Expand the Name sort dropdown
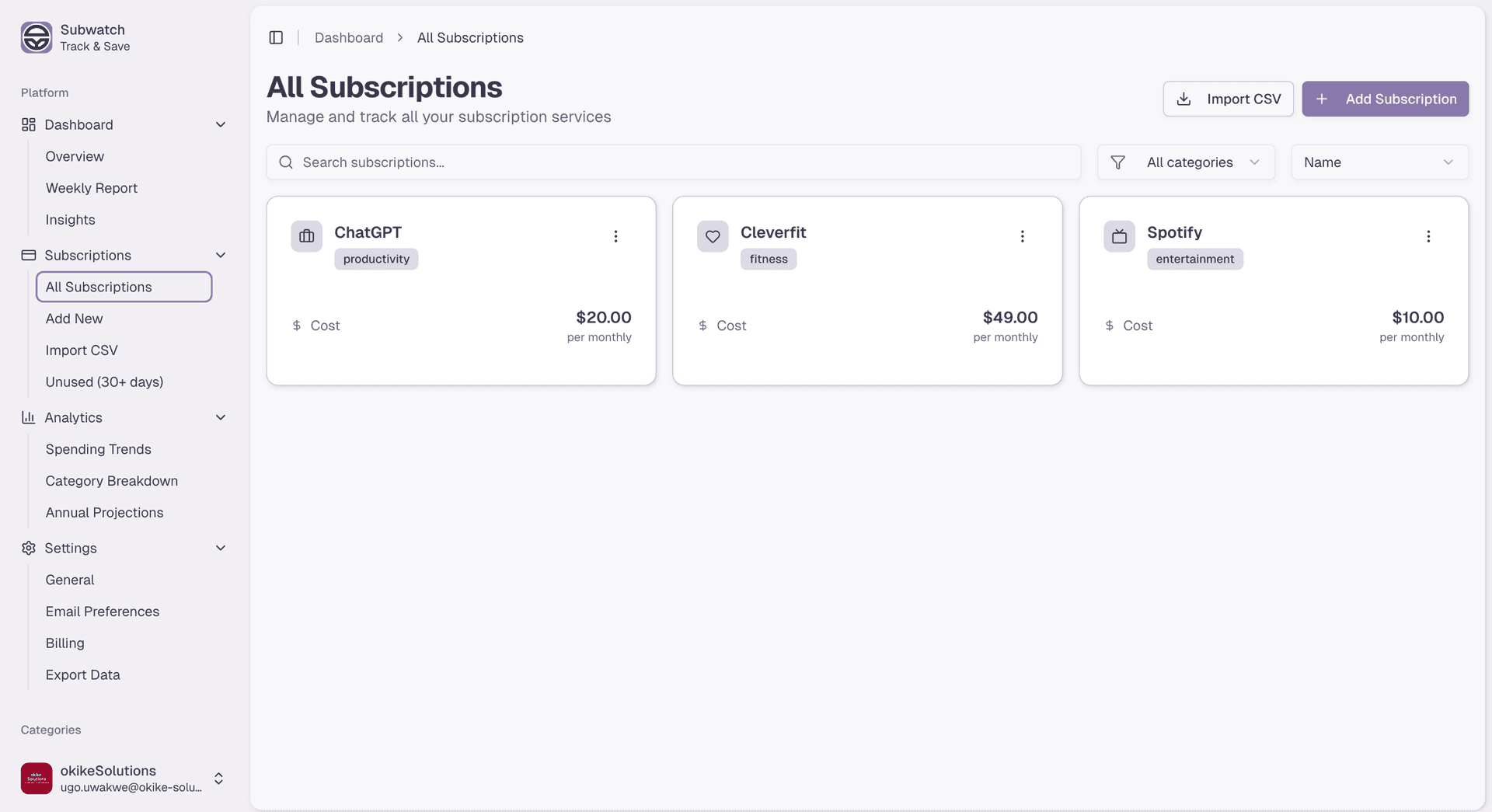1492x812 pixels. coord(1379,162)
